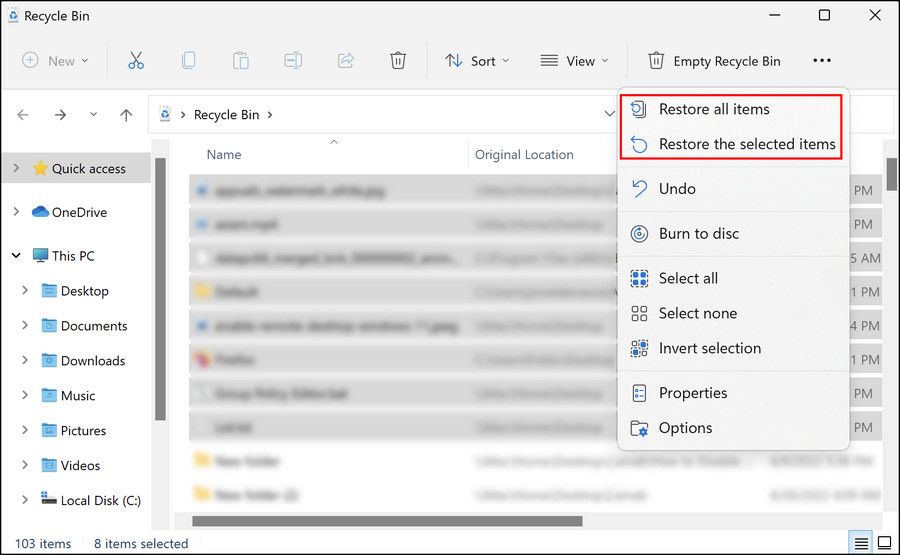This screenshot has width=900, height=555.
Task: Go back with the left arrow
Action: pos(23,115)
